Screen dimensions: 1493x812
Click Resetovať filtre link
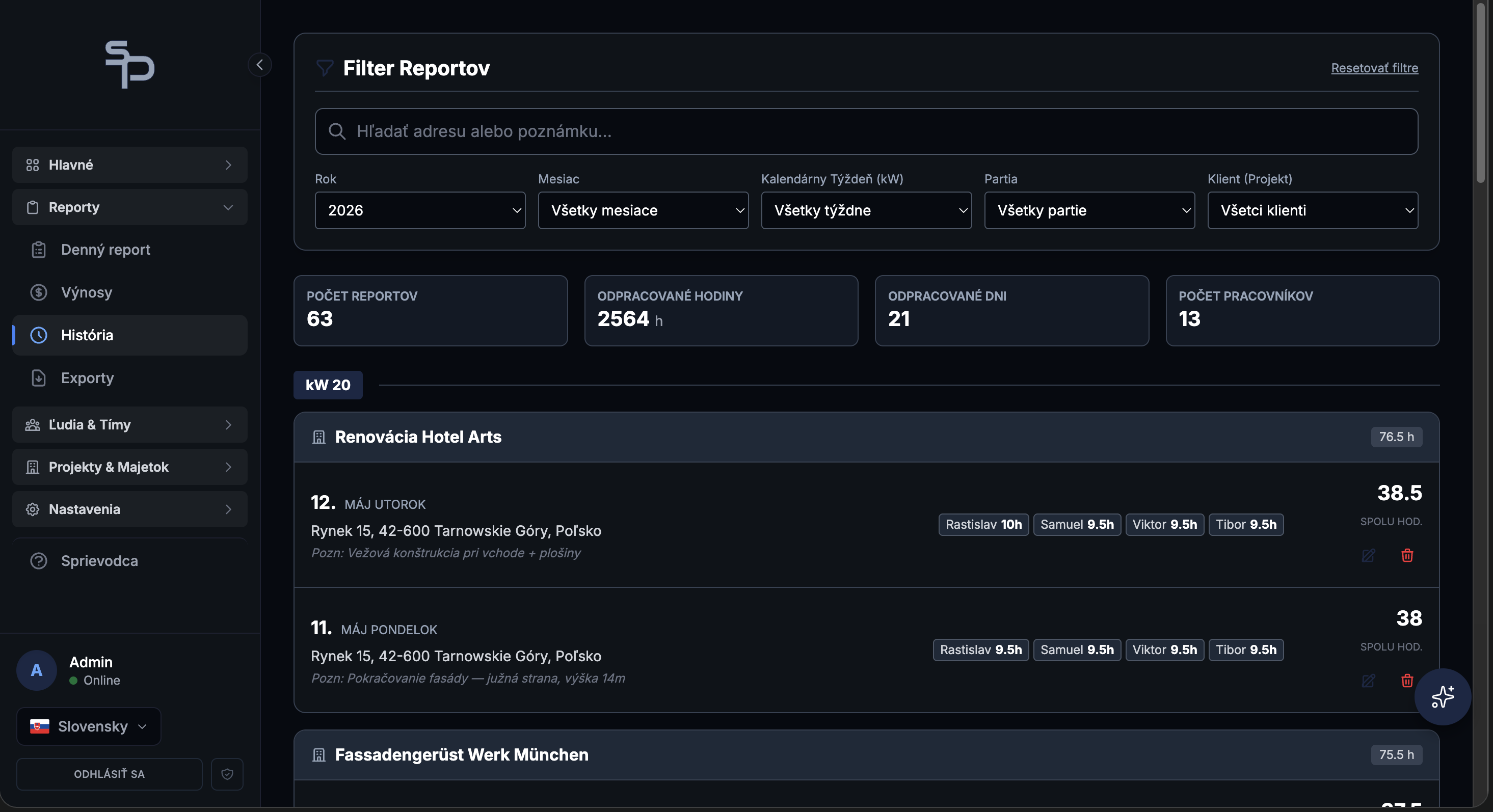coord(1374,68)
